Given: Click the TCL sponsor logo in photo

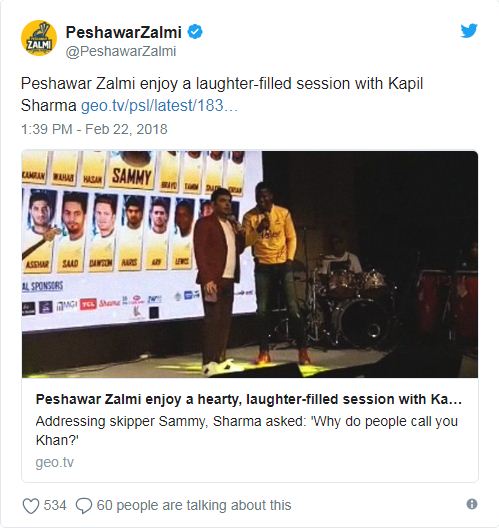Looking at the screenshot, I should click(88, 305).
